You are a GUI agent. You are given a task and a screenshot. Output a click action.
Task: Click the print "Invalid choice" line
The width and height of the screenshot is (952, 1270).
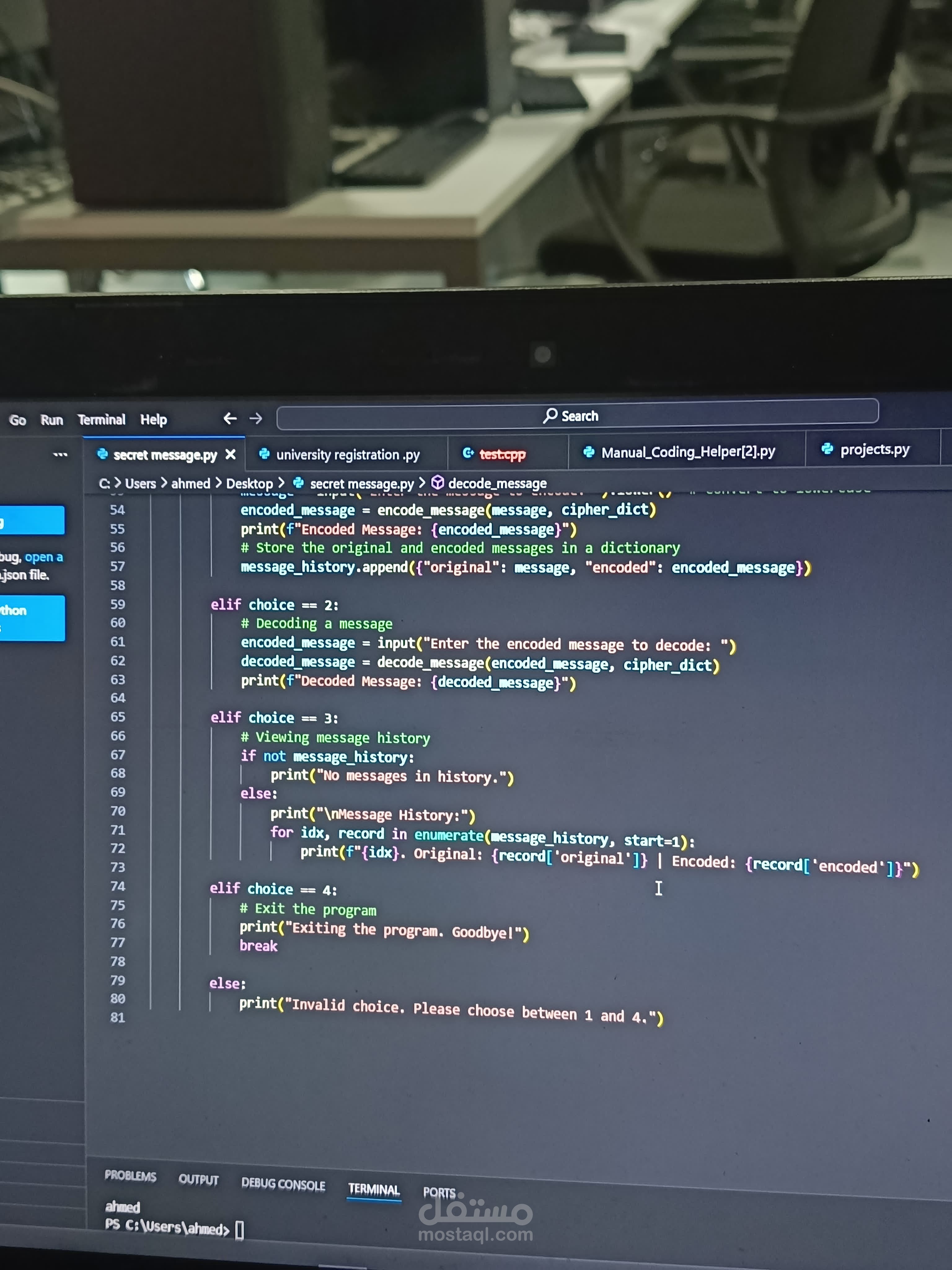(451, 1010)
